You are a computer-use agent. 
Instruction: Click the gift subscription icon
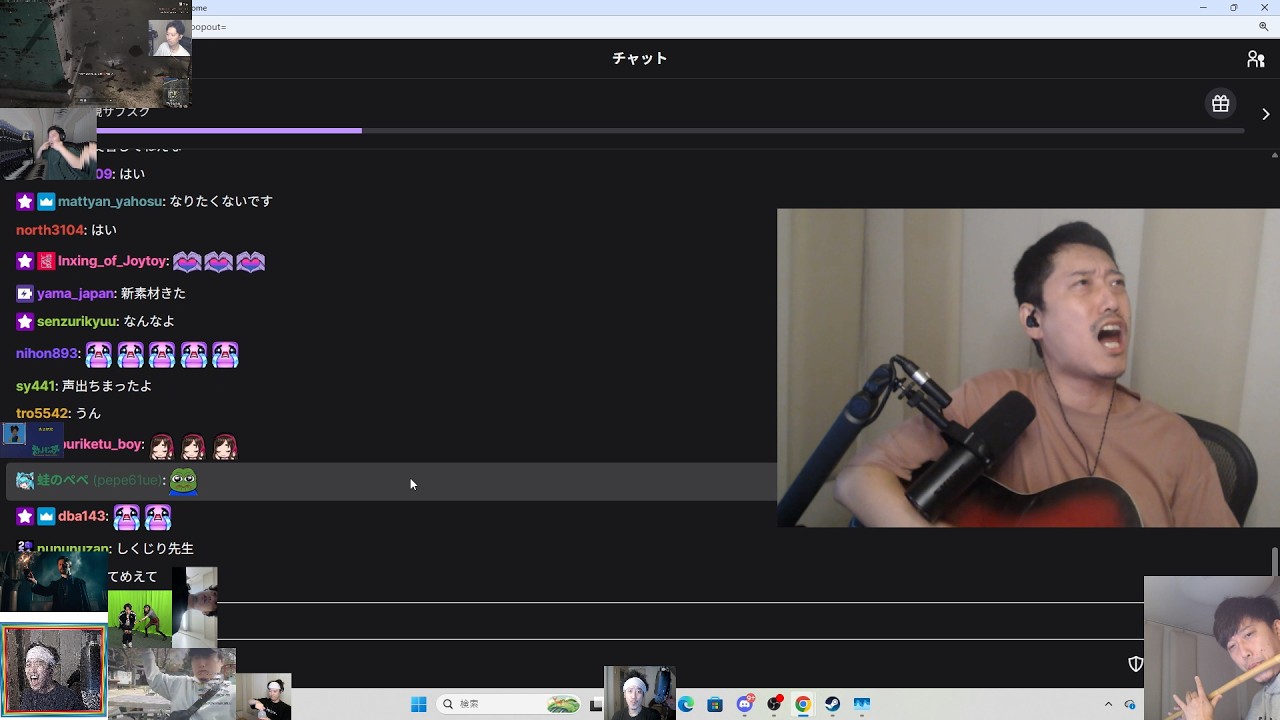point(1220,104)
